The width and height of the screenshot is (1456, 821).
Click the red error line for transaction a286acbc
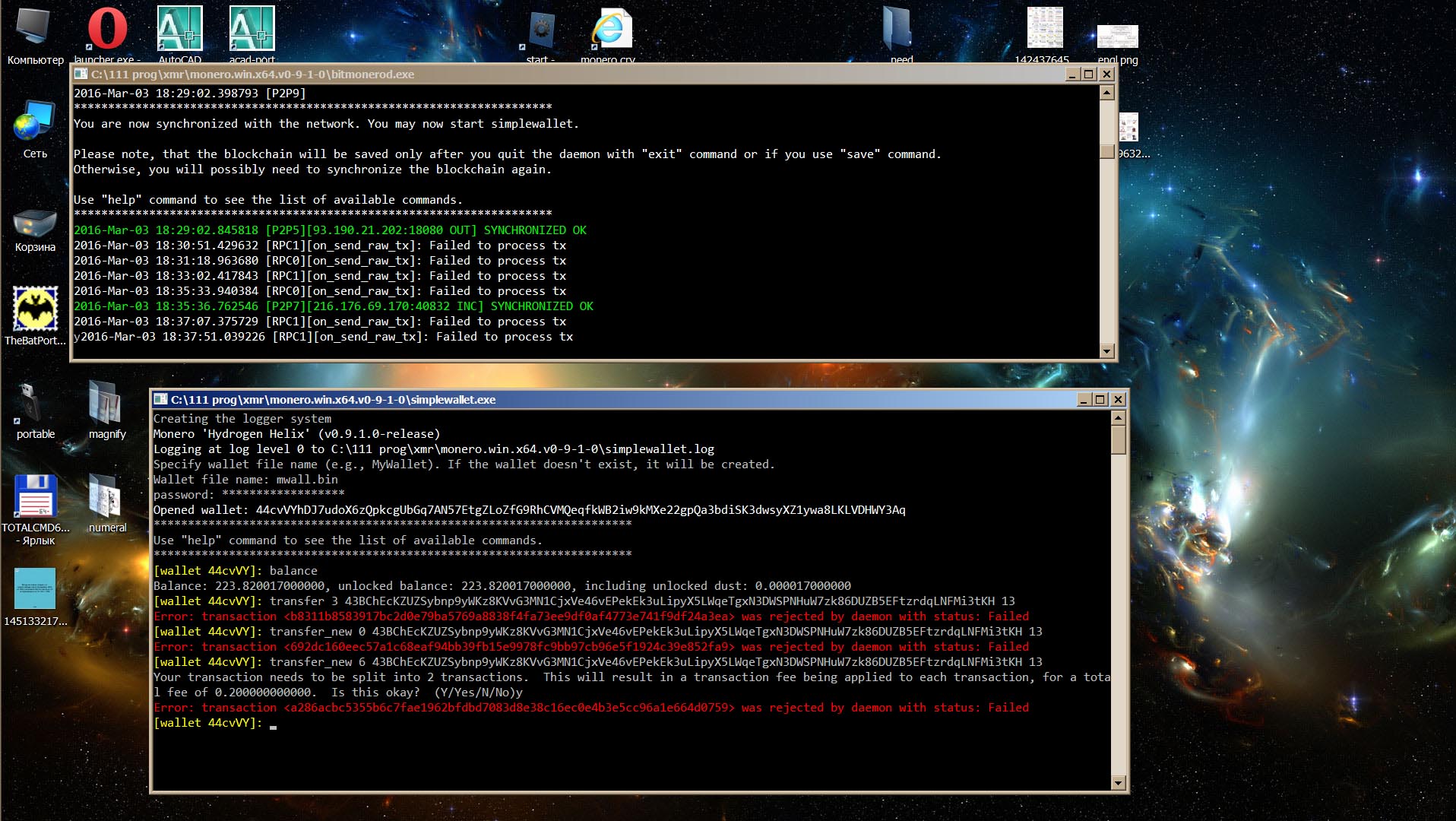click(x=591, y=708)
